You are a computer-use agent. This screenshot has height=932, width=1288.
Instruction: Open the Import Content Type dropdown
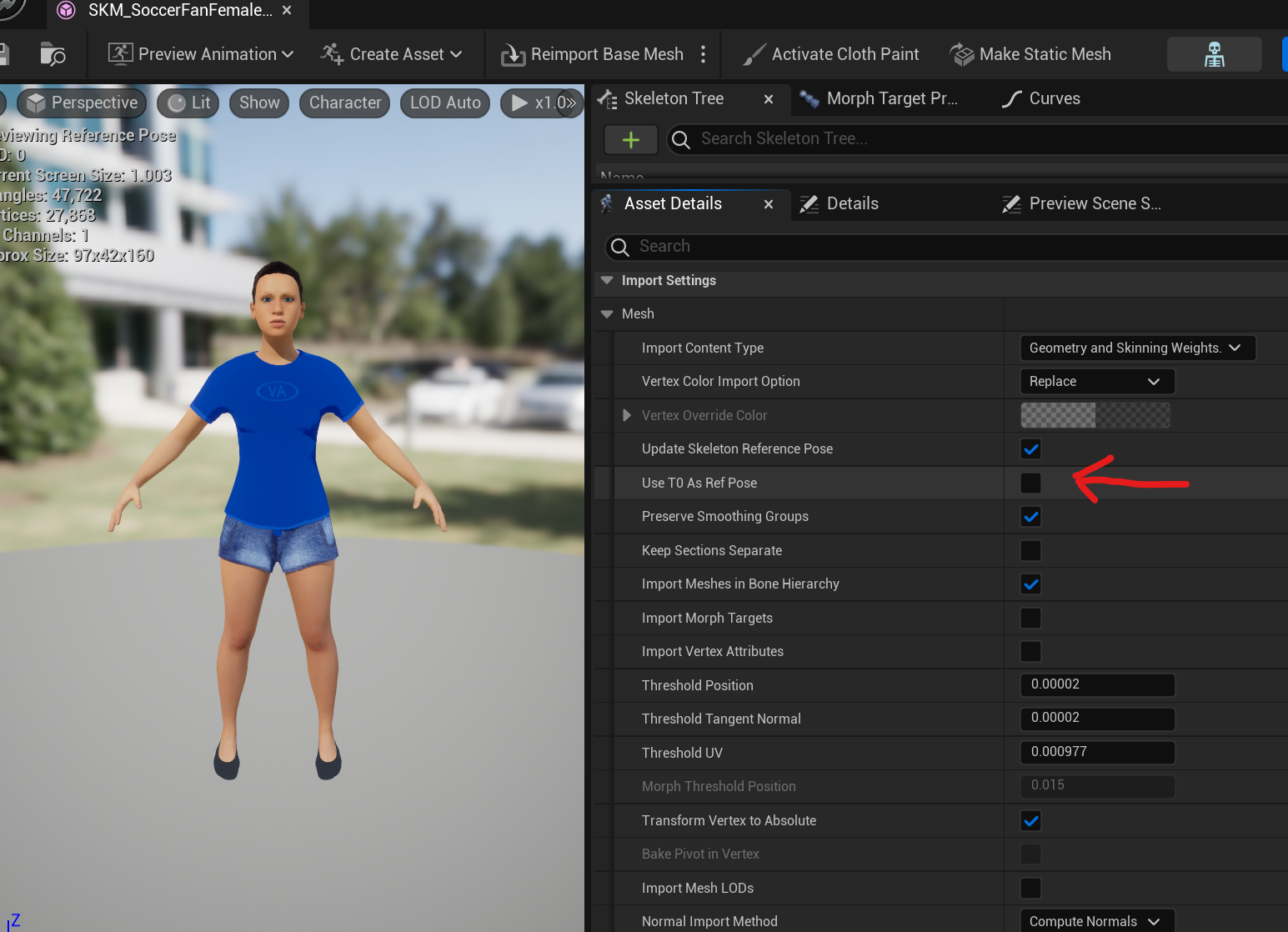click(1137, 348)
